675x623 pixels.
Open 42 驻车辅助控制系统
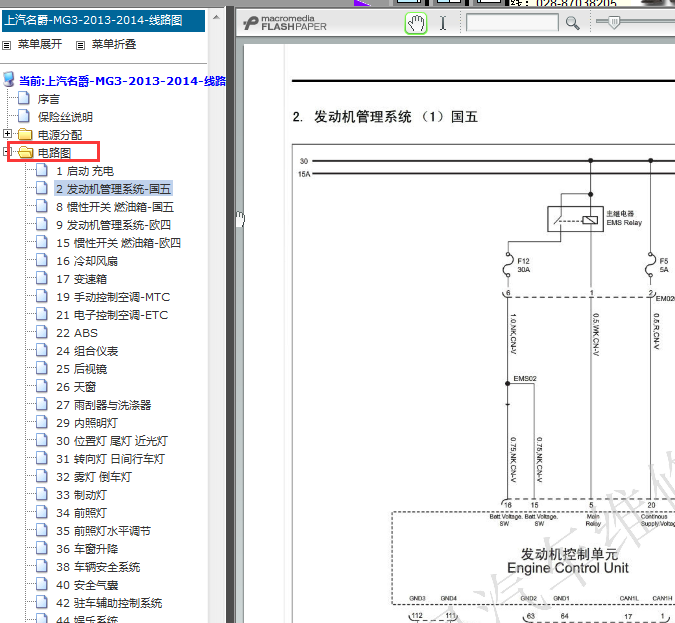pos(109,603)
